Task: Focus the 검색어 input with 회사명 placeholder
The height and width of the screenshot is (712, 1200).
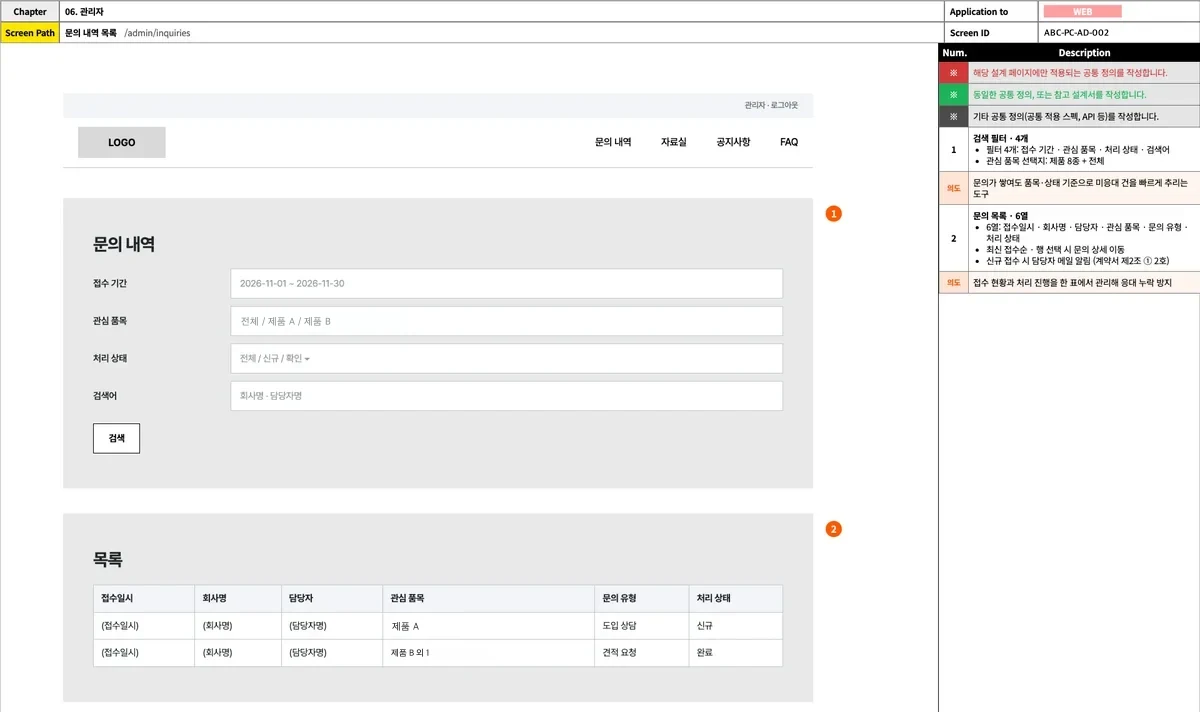Action: pyautogui.click(x=506, y=396)
